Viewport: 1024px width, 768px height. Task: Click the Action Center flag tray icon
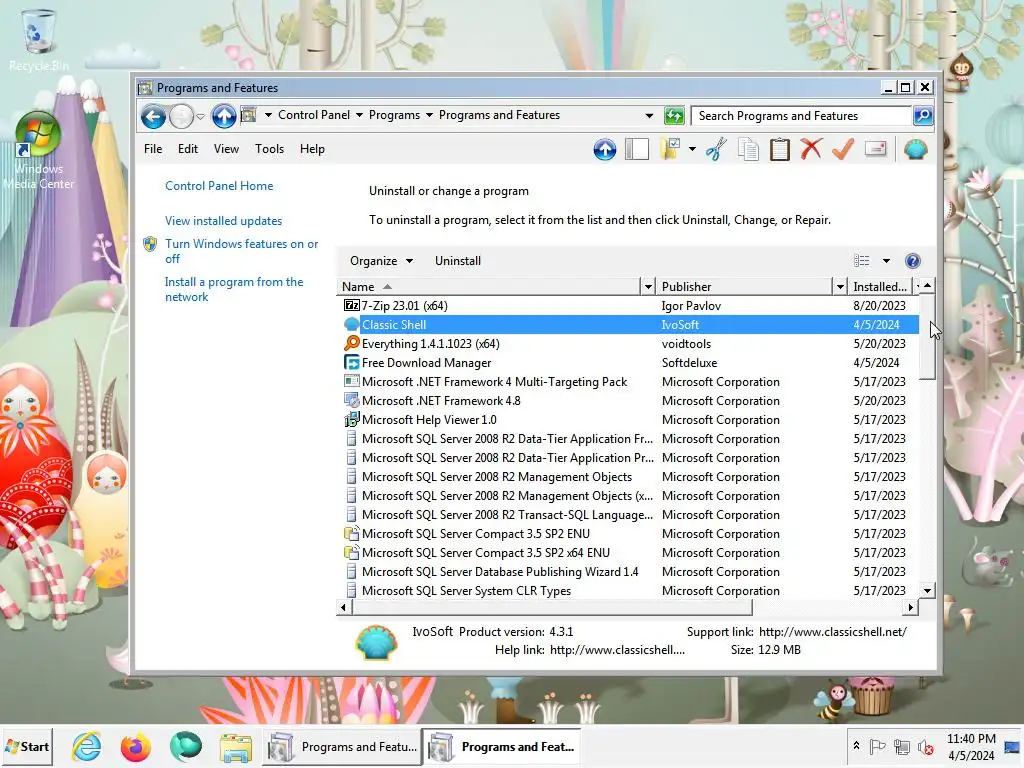[x=877, y=746]
